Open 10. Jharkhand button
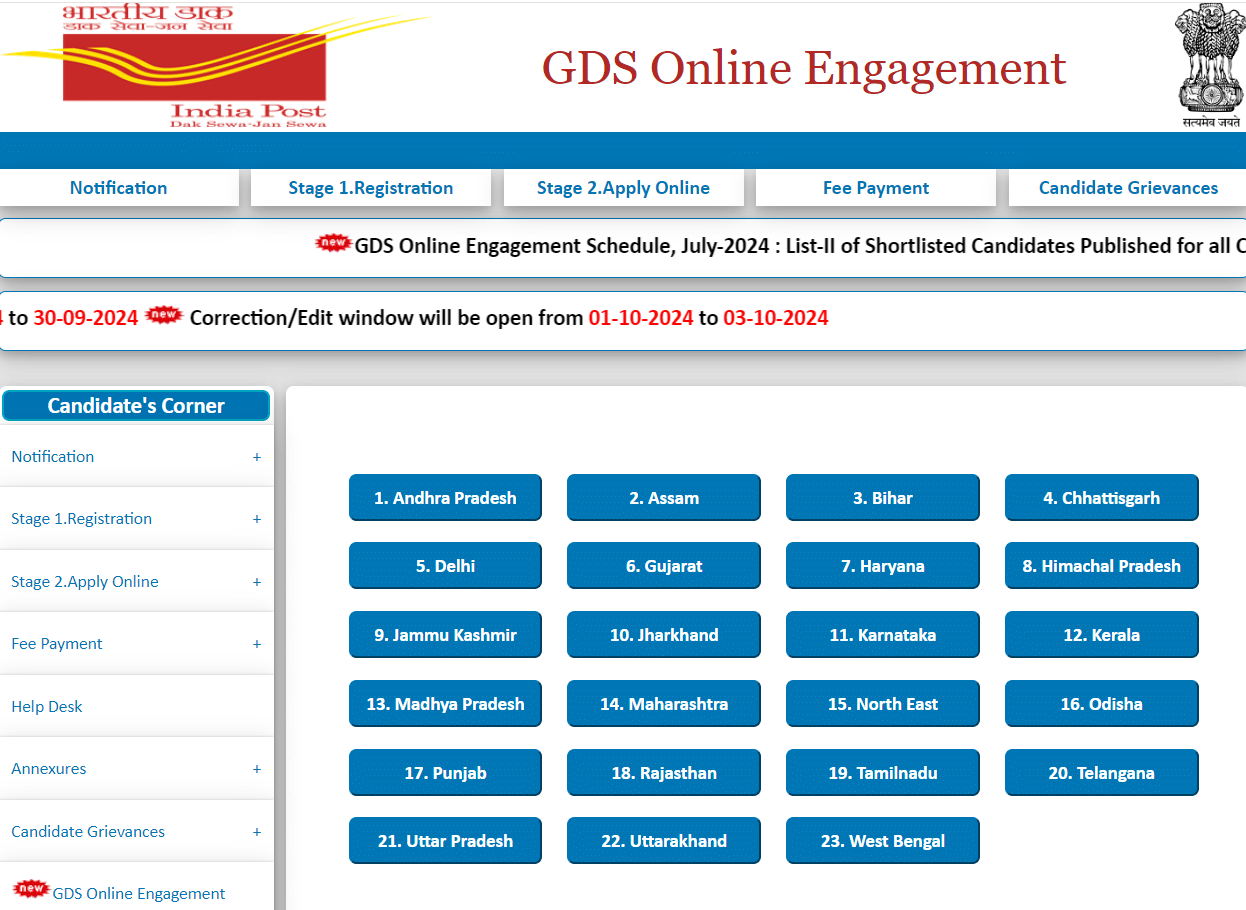The image size is (1246, 910). [x=664, y=635]
